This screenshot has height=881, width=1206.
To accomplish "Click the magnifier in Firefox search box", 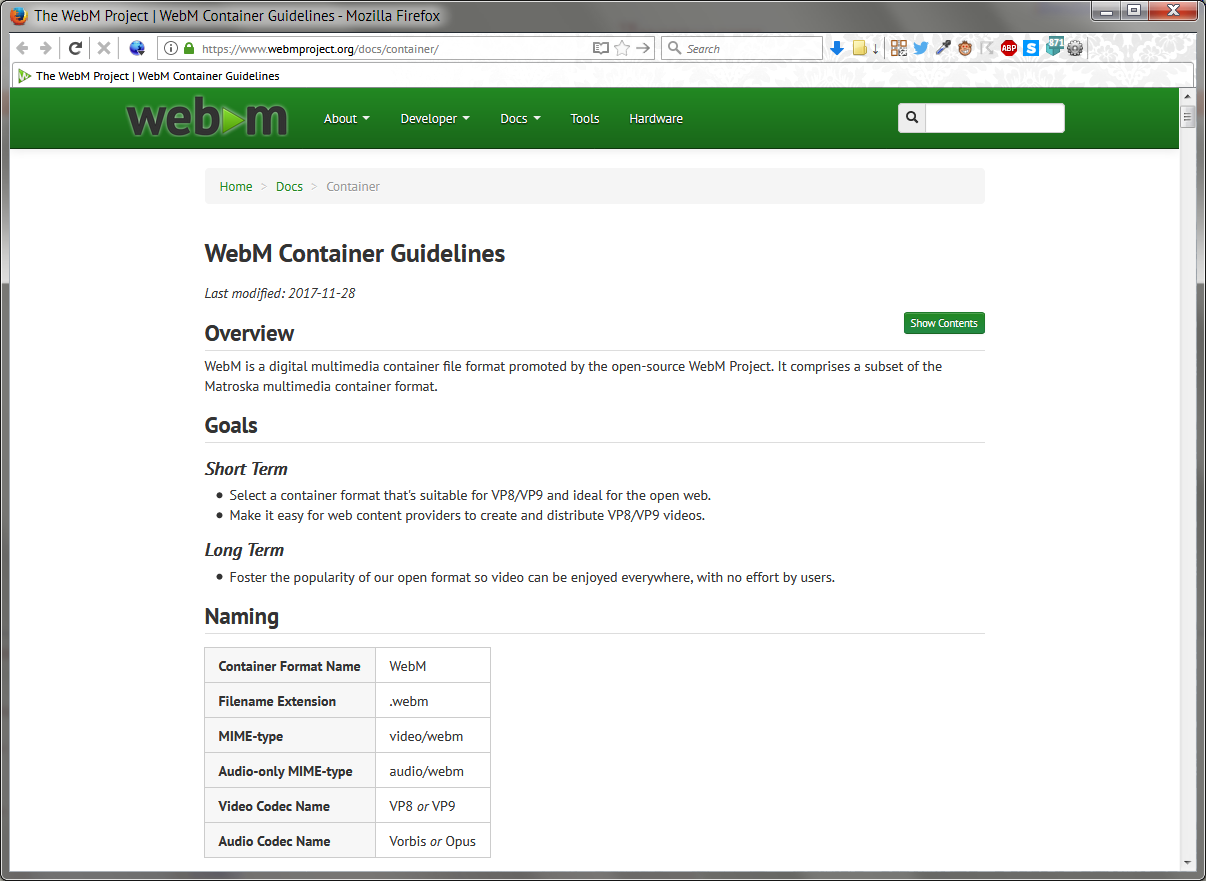I will 675,48.
